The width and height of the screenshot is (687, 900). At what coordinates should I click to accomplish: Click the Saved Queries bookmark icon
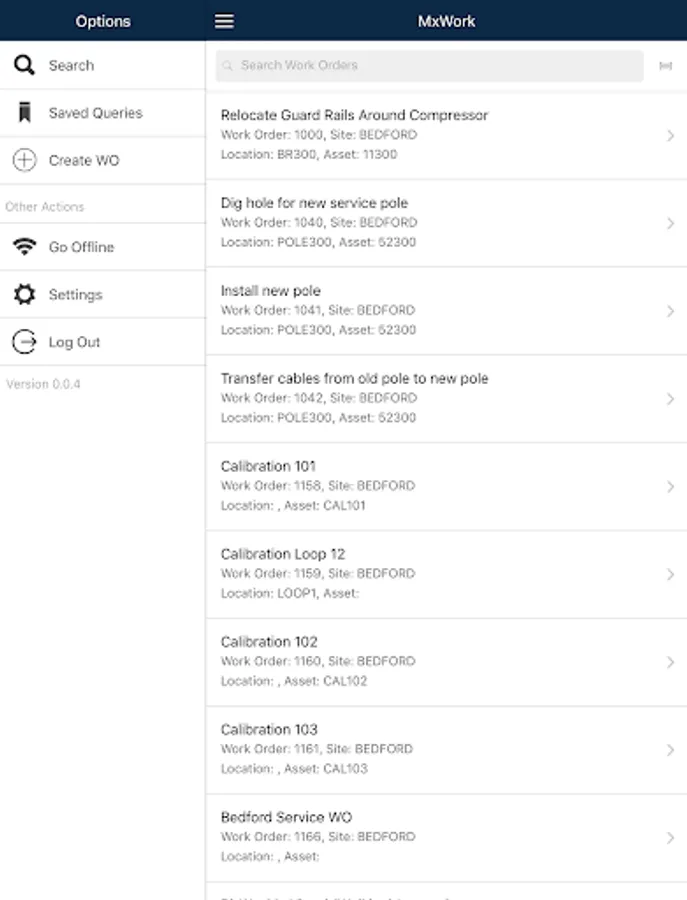pos(24,113)
